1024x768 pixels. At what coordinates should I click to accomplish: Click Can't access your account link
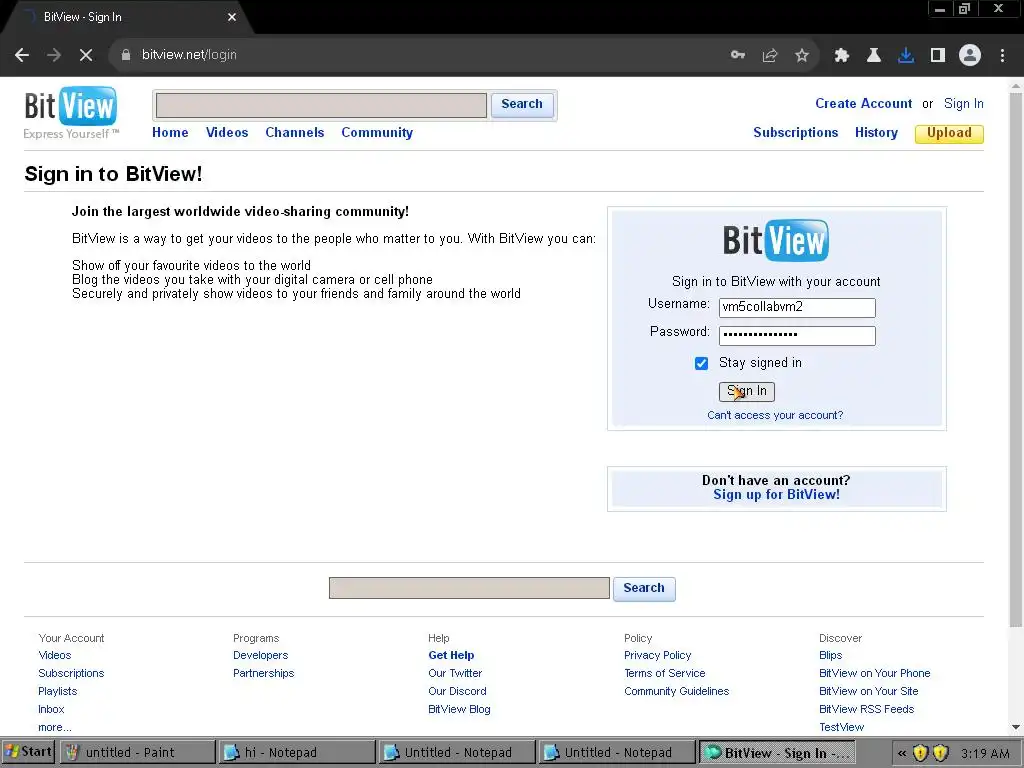tap(775, 415)
